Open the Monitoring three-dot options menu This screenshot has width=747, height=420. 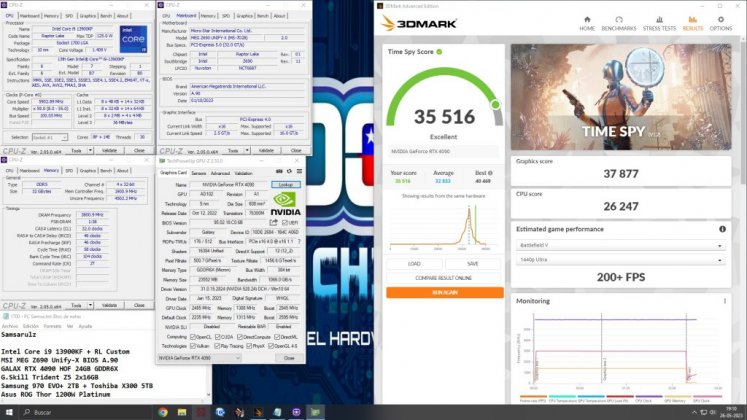pyautogui.click(x=725, y=301)
